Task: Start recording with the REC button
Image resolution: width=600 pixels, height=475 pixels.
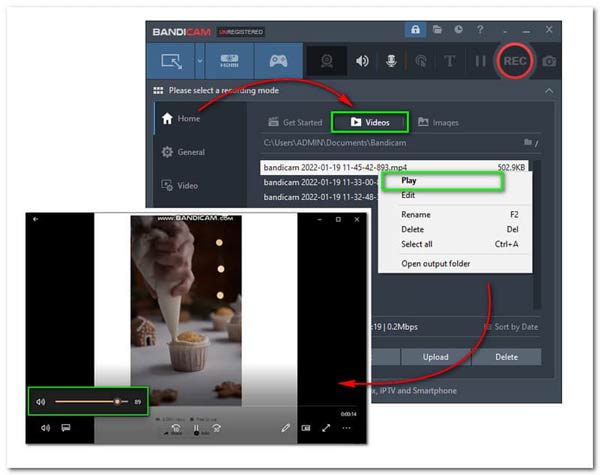Action: coord(514,61)
